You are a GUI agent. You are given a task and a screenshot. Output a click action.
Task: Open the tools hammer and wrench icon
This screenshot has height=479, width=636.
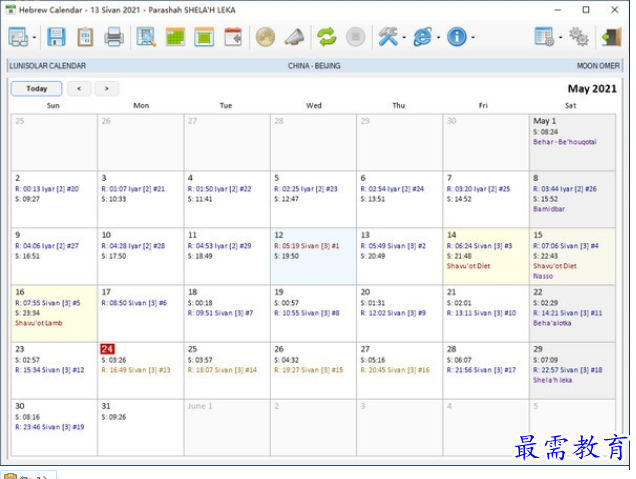point(388,37)
